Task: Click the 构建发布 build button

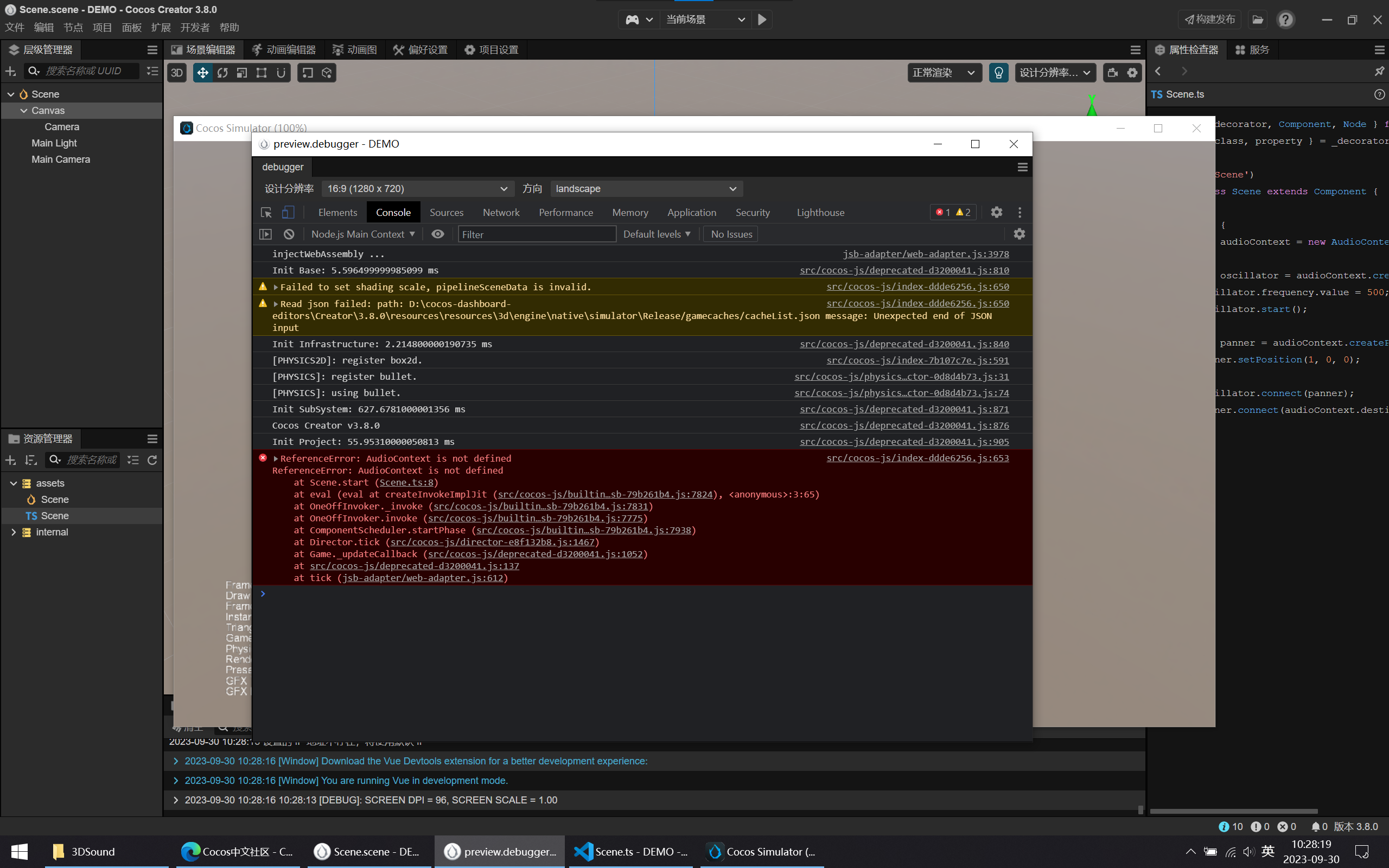Action: (1209, 20)
